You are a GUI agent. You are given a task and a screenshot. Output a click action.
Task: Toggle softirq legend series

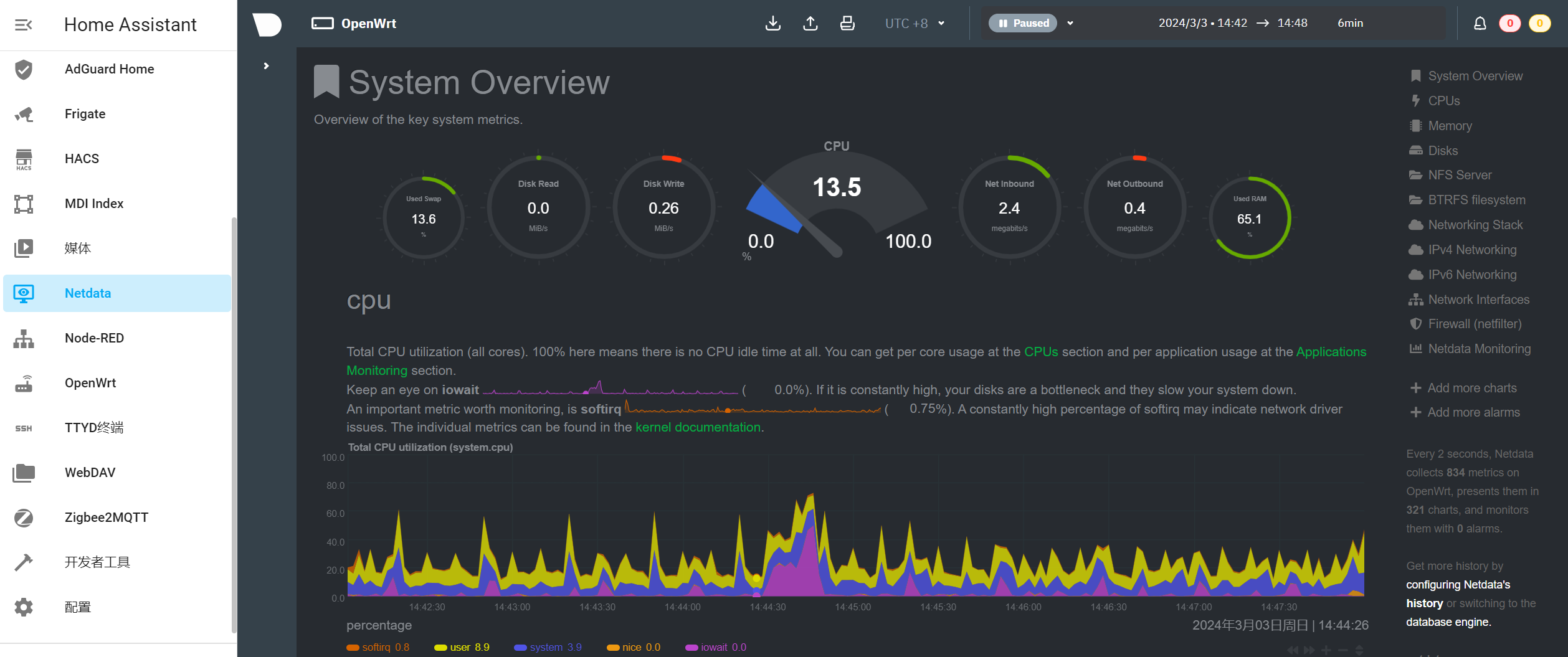click(x=378, y=647)
